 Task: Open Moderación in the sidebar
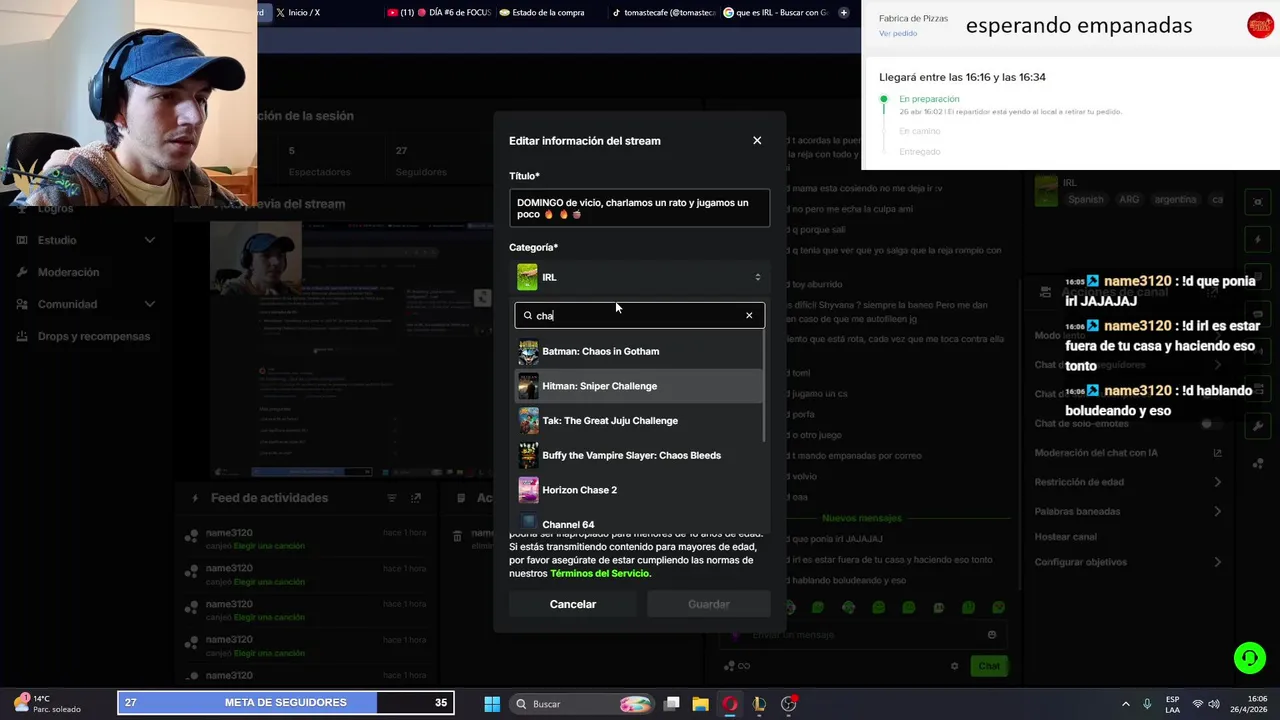pyautogui.click(x=68, y=272)
